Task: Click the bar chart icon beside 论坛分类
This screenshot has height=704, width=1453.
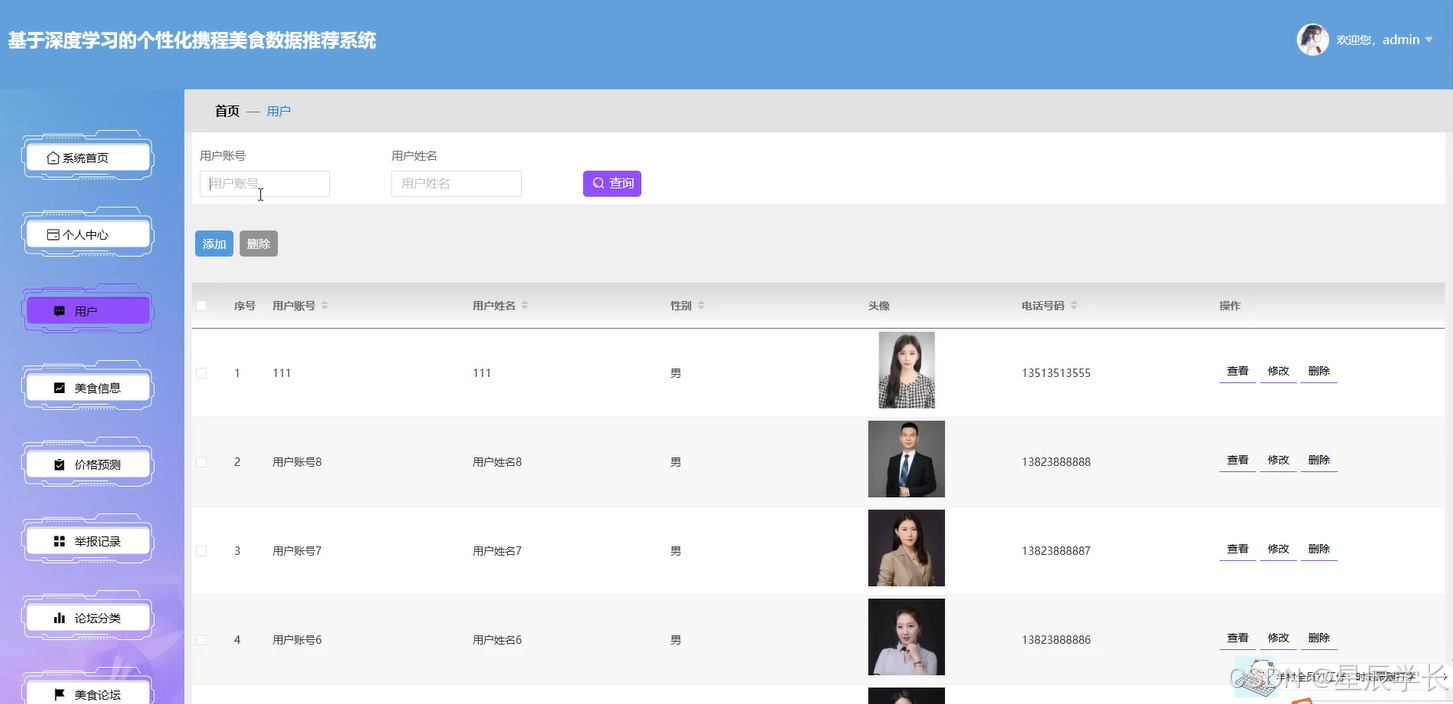Action: click(x=59, y=618)
